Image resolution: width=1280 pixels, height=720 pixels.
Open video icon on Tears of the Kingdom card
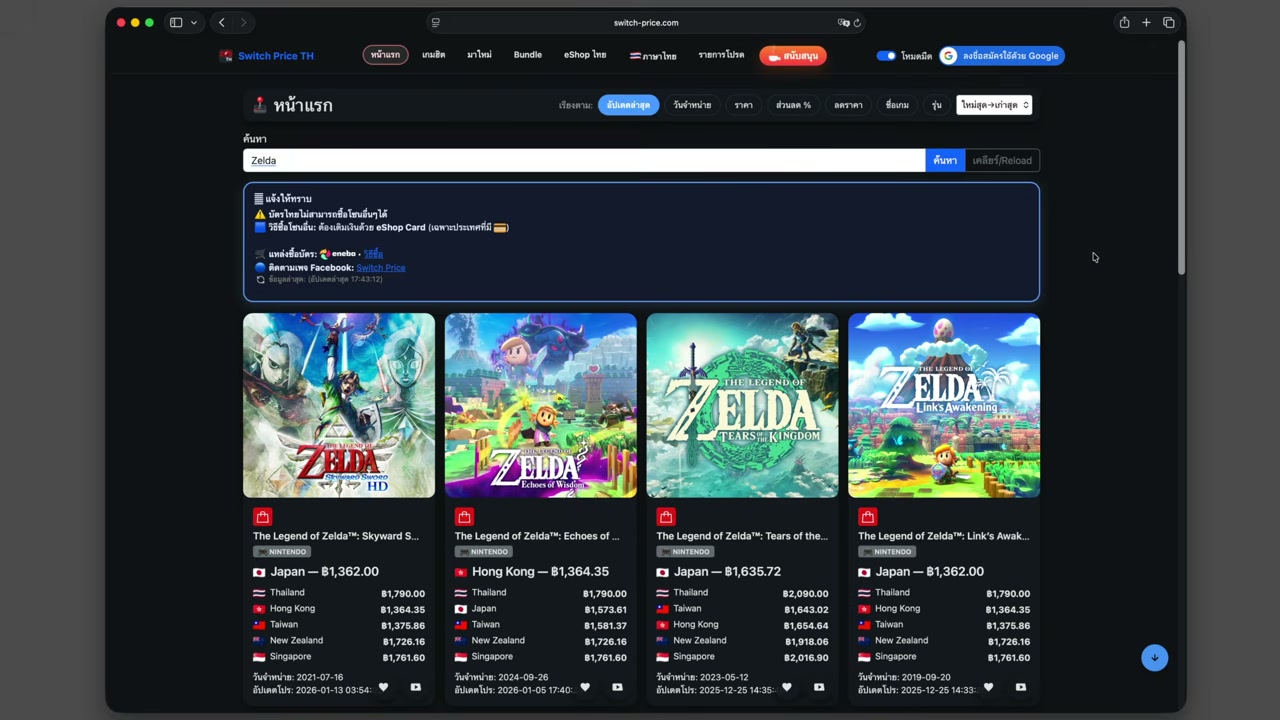pos(819,687)
